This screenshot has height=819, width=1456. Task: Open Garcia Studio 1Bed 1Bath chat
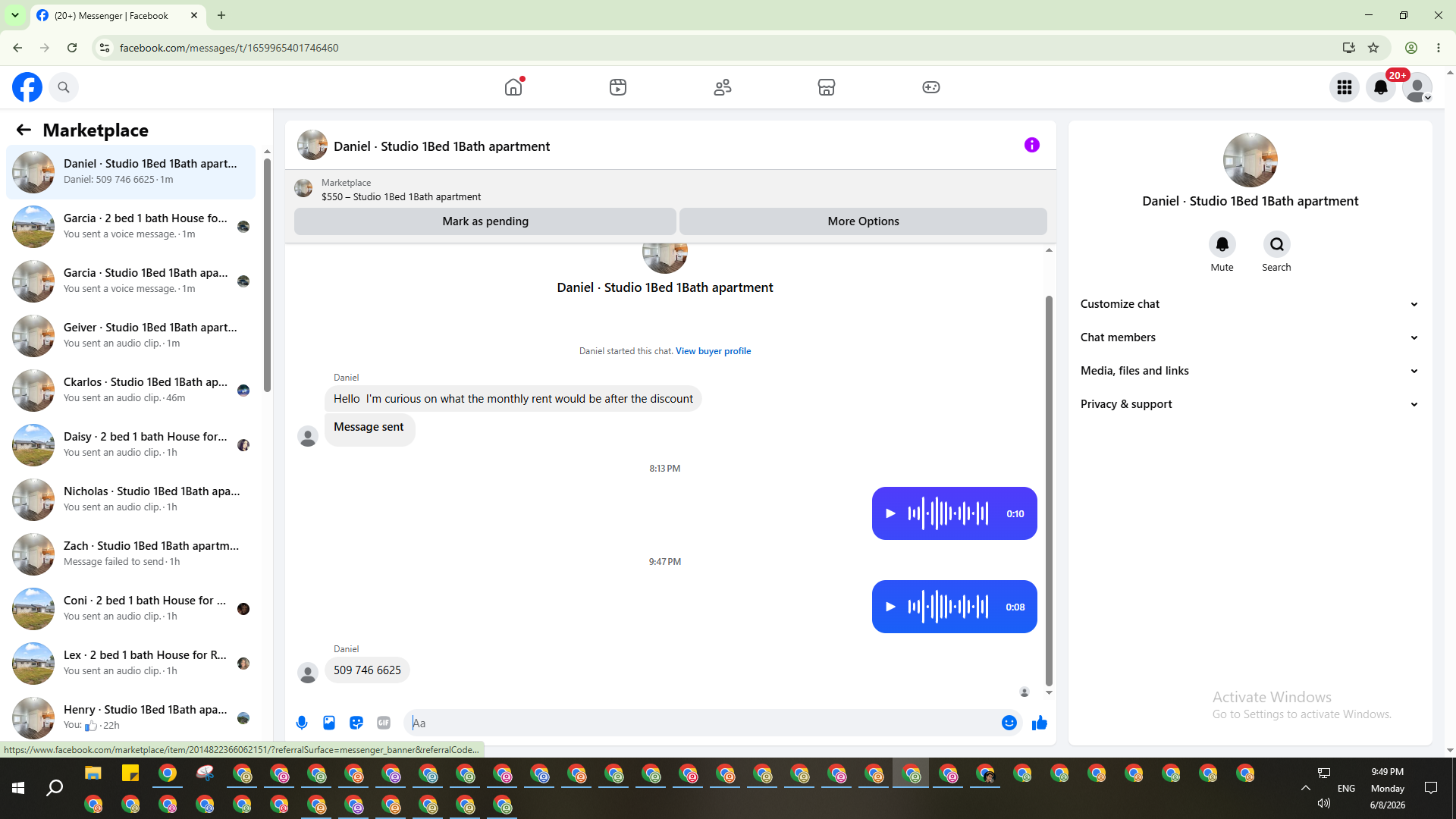point(130,281)
